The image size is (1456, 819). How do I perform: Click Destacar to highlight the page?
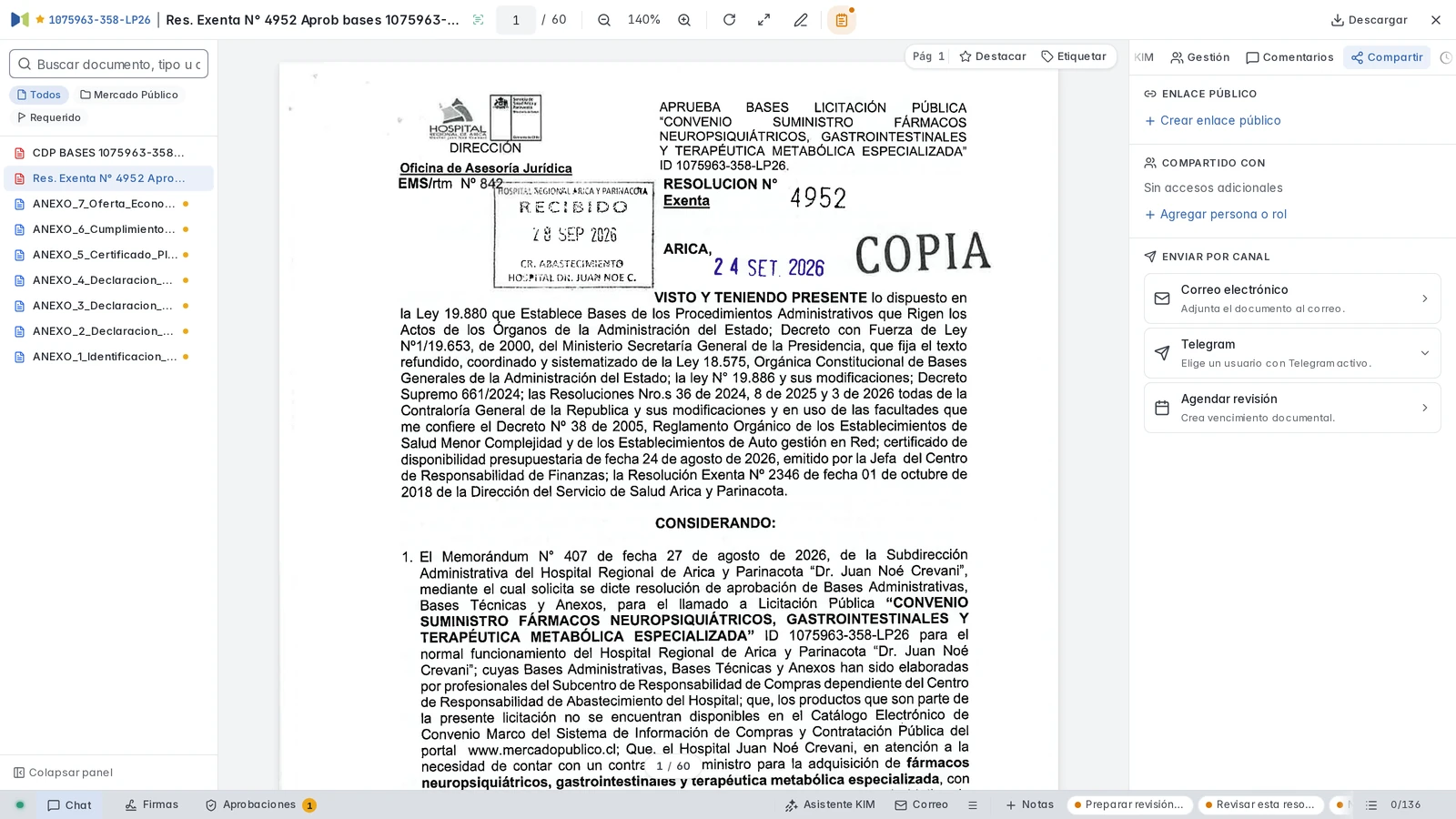pyautogui.click(x=993, y=56)
